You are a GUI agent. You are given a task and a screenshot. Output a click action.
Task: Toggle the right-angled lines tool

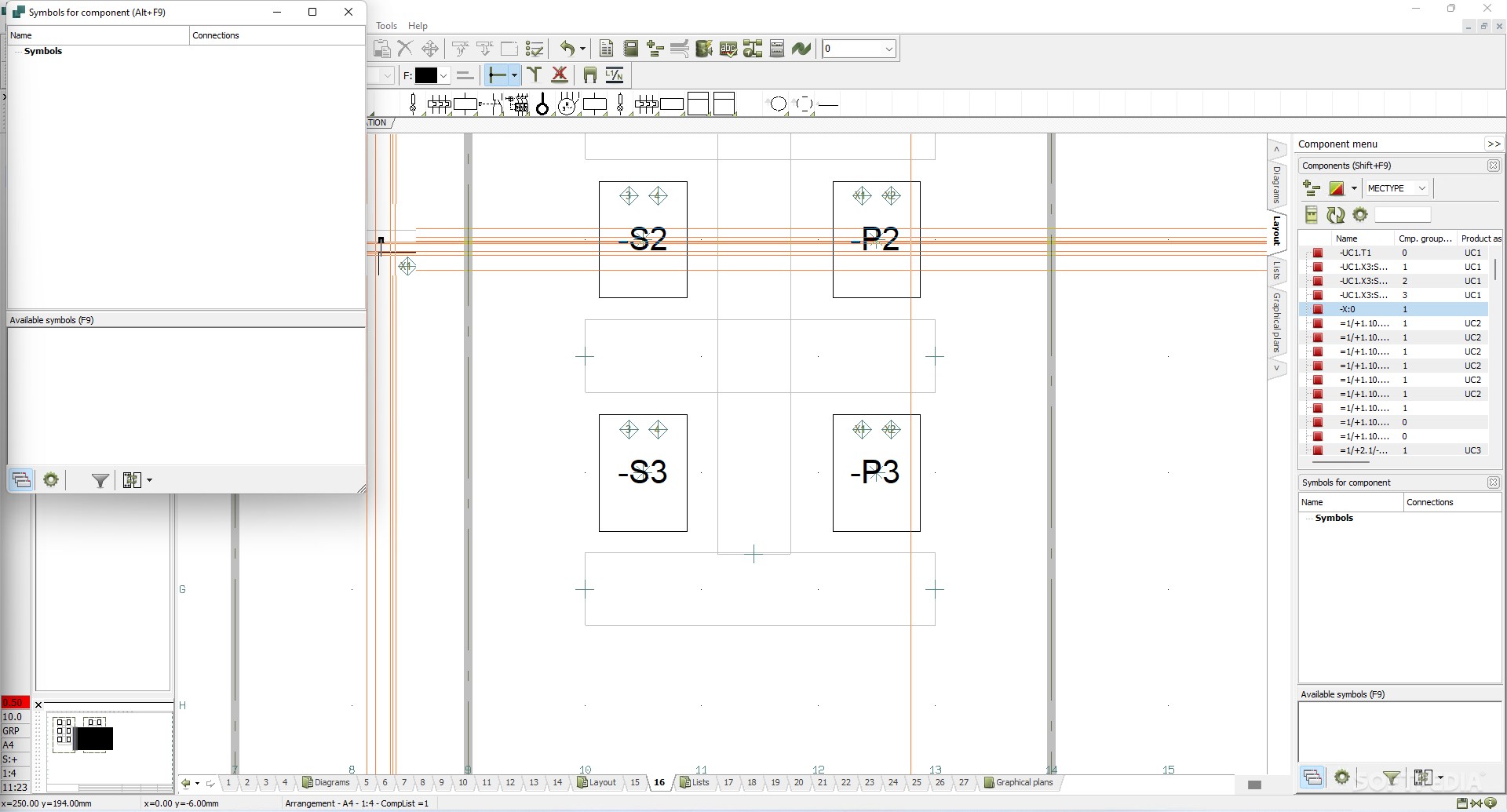click(497, 75)
